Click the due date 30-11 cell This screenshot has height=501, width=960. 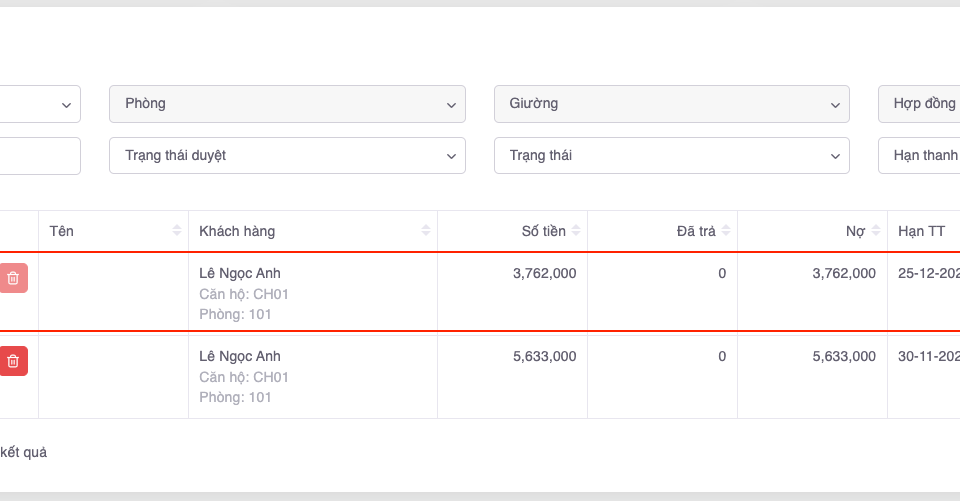pyautogui.click(x=928, y=356)
